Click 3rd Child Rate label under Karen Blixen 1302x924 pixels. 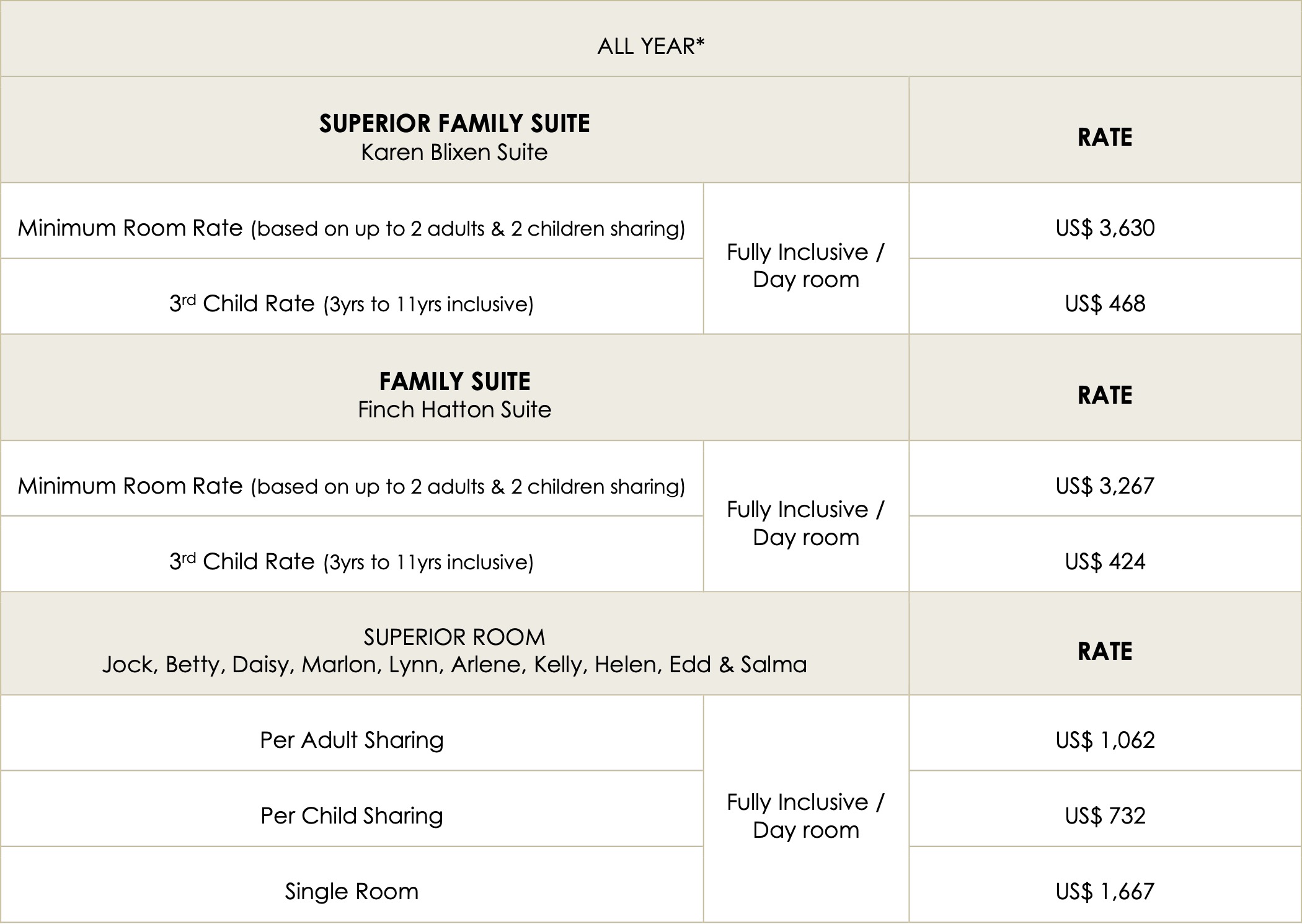point(352,303)
